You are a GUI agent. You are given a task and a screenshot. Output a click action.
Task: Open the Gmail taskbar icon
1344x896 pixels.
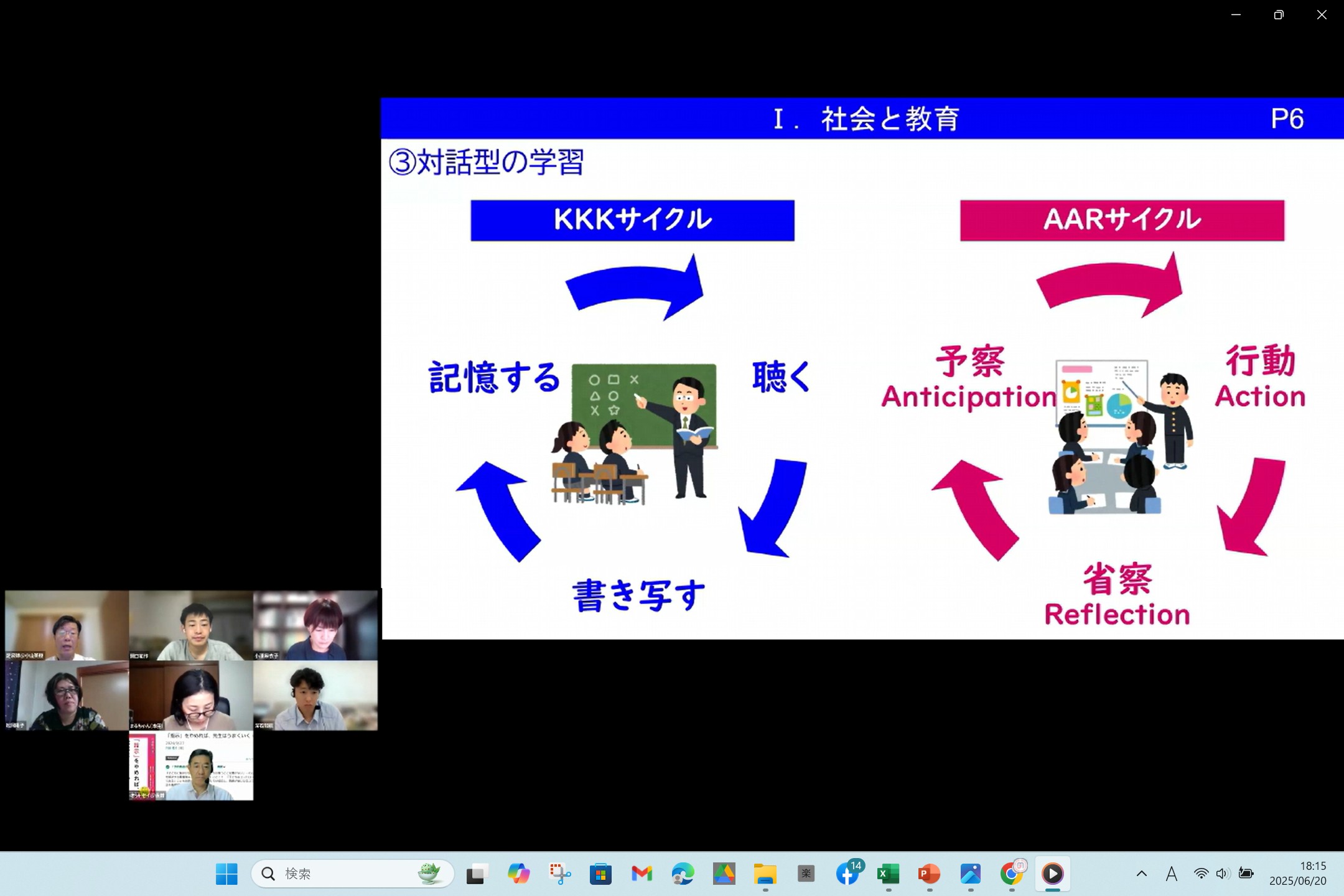(642, 874)
